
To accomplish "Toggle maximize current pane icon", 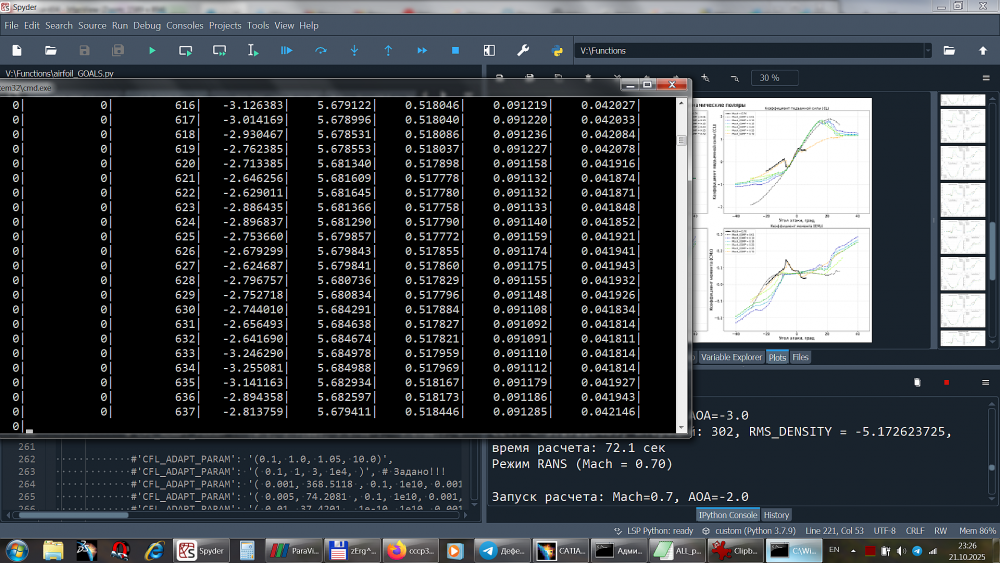I will pos(489,50).
